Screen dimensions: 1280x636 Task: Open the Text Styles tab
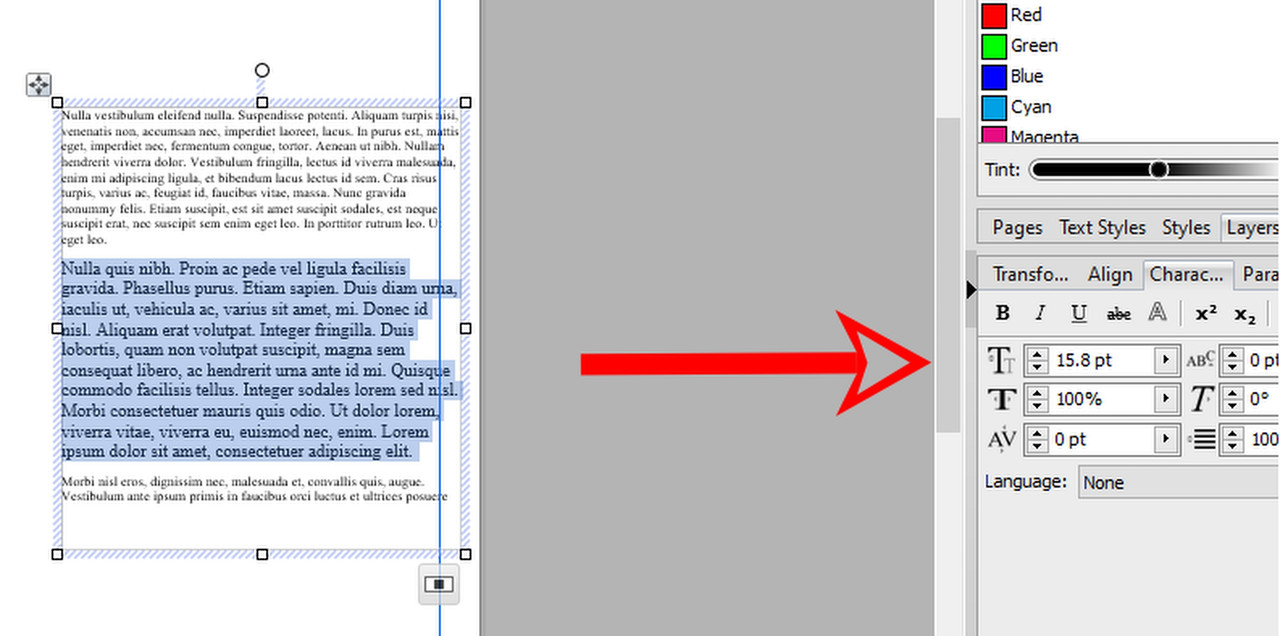(1102, 228)
